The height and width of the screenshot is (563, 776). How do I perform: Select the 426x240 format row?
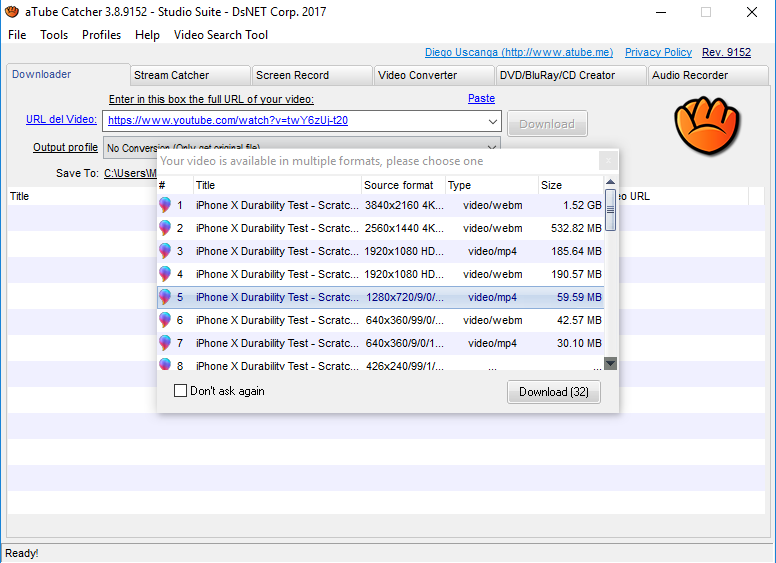tap(381, 364)
